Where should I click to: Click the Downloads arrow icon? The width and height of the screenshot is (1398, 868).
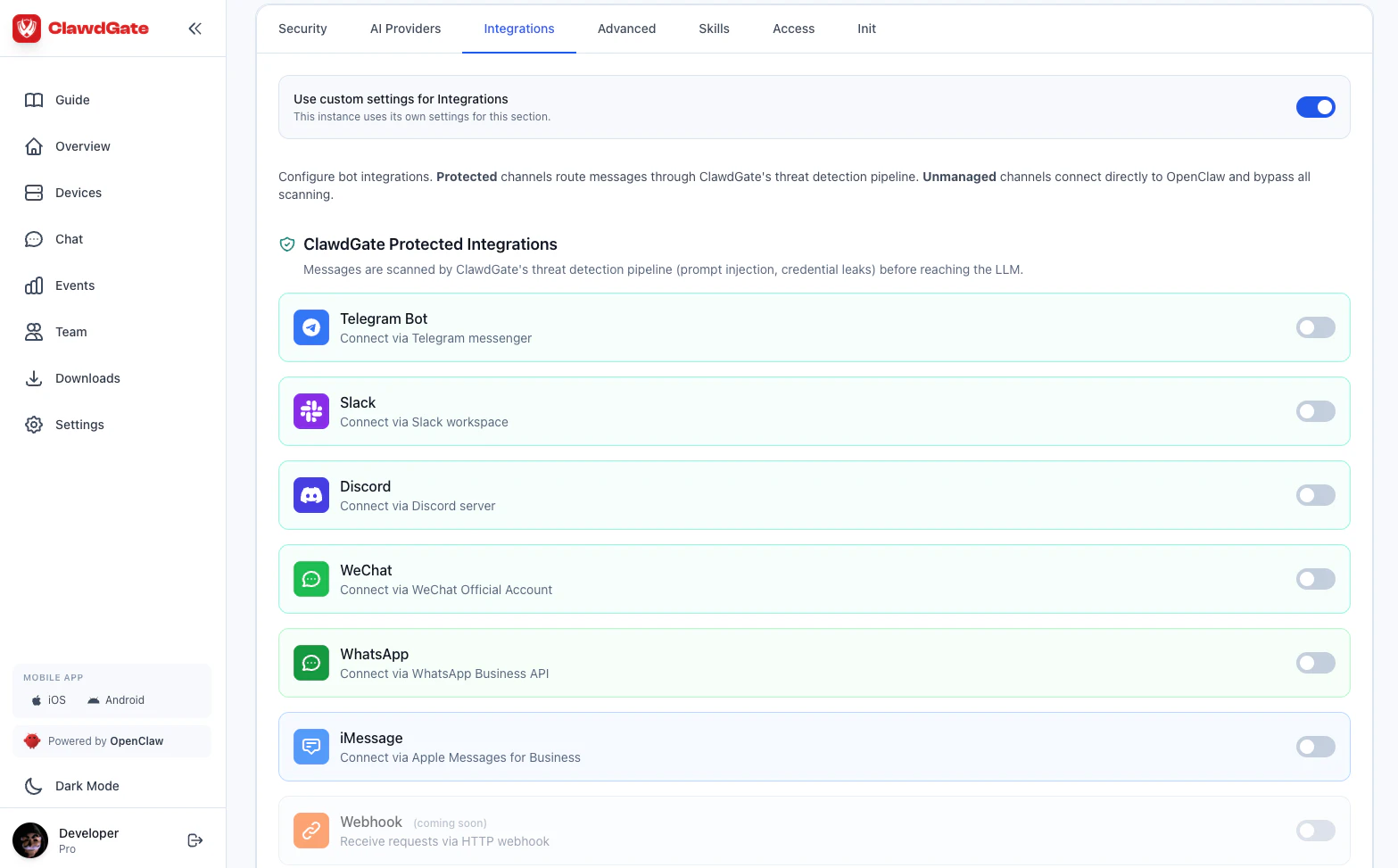coord(34,378)
